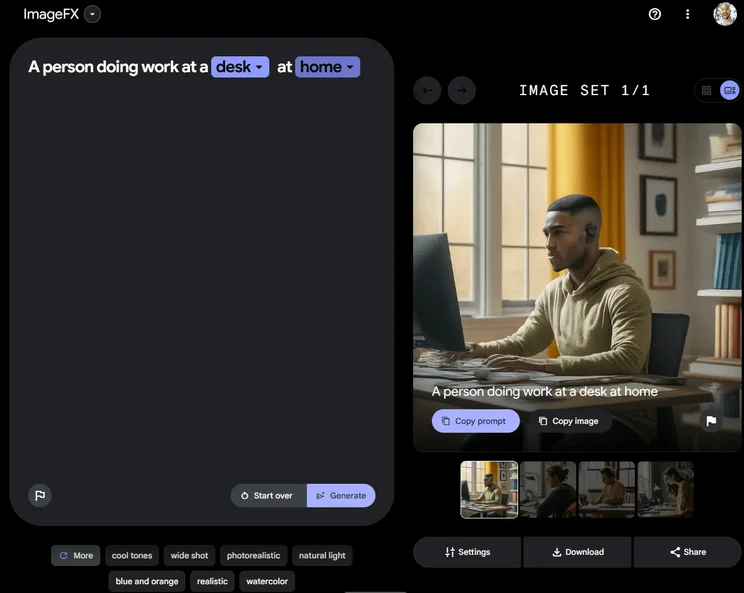Open the user profile avatar
The image size is (744, 593).
pyautogui.click(x=725, y=14)
